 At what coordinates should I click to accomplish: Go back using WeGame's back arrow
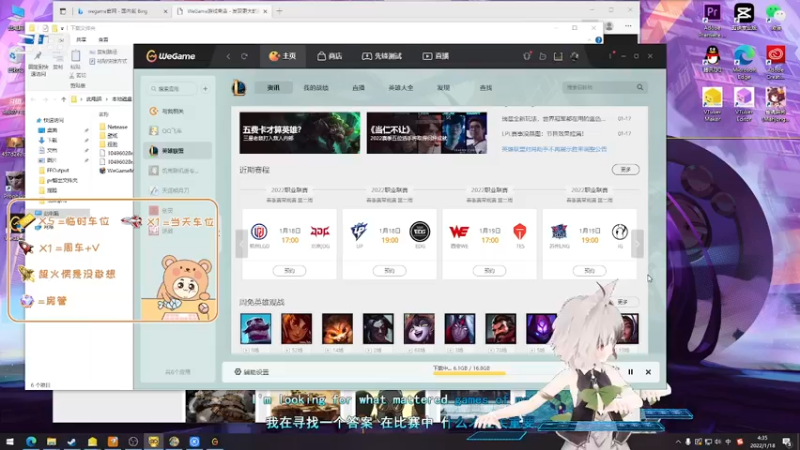click(229, 56)
